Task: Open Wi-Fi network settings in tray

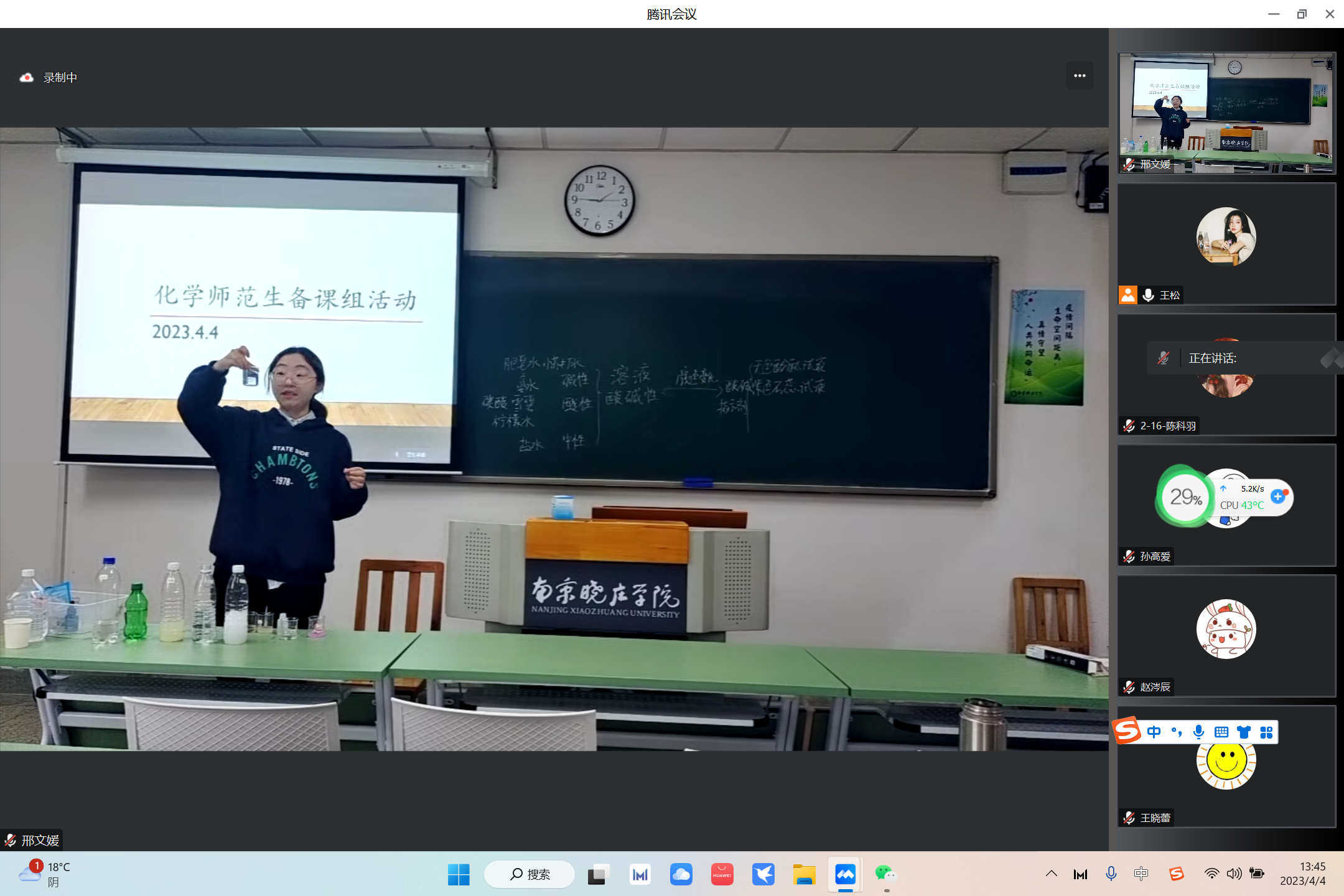Action: 1211,874
